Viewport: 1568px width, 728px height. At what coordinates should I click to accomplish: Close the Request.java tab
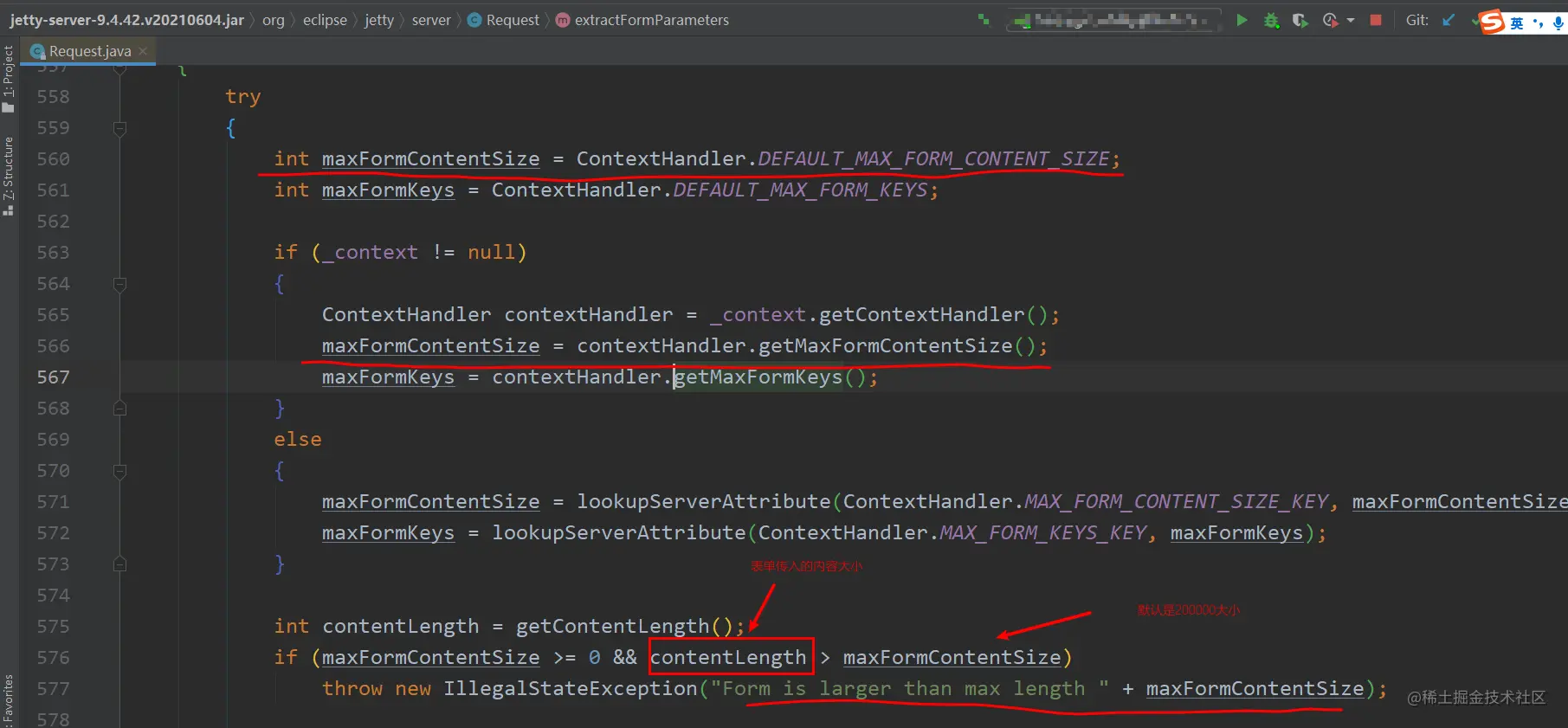pos(144,51)
